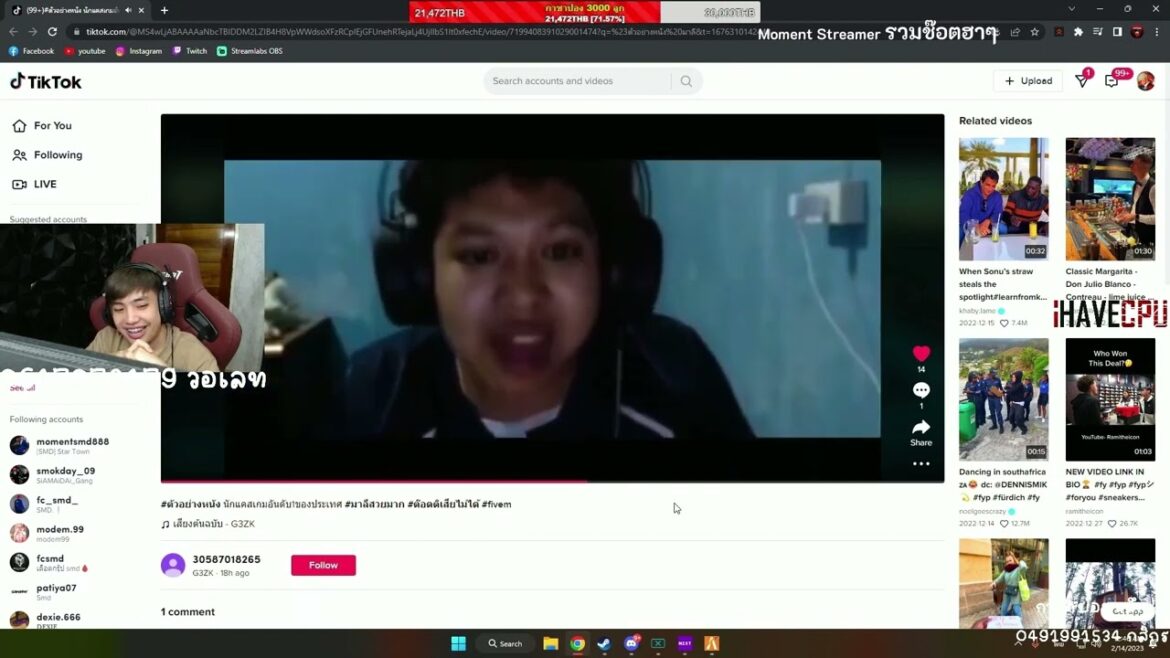Go to TikTok home via logo
This screenshot has height=658, width=1170.
click(46, 82)
